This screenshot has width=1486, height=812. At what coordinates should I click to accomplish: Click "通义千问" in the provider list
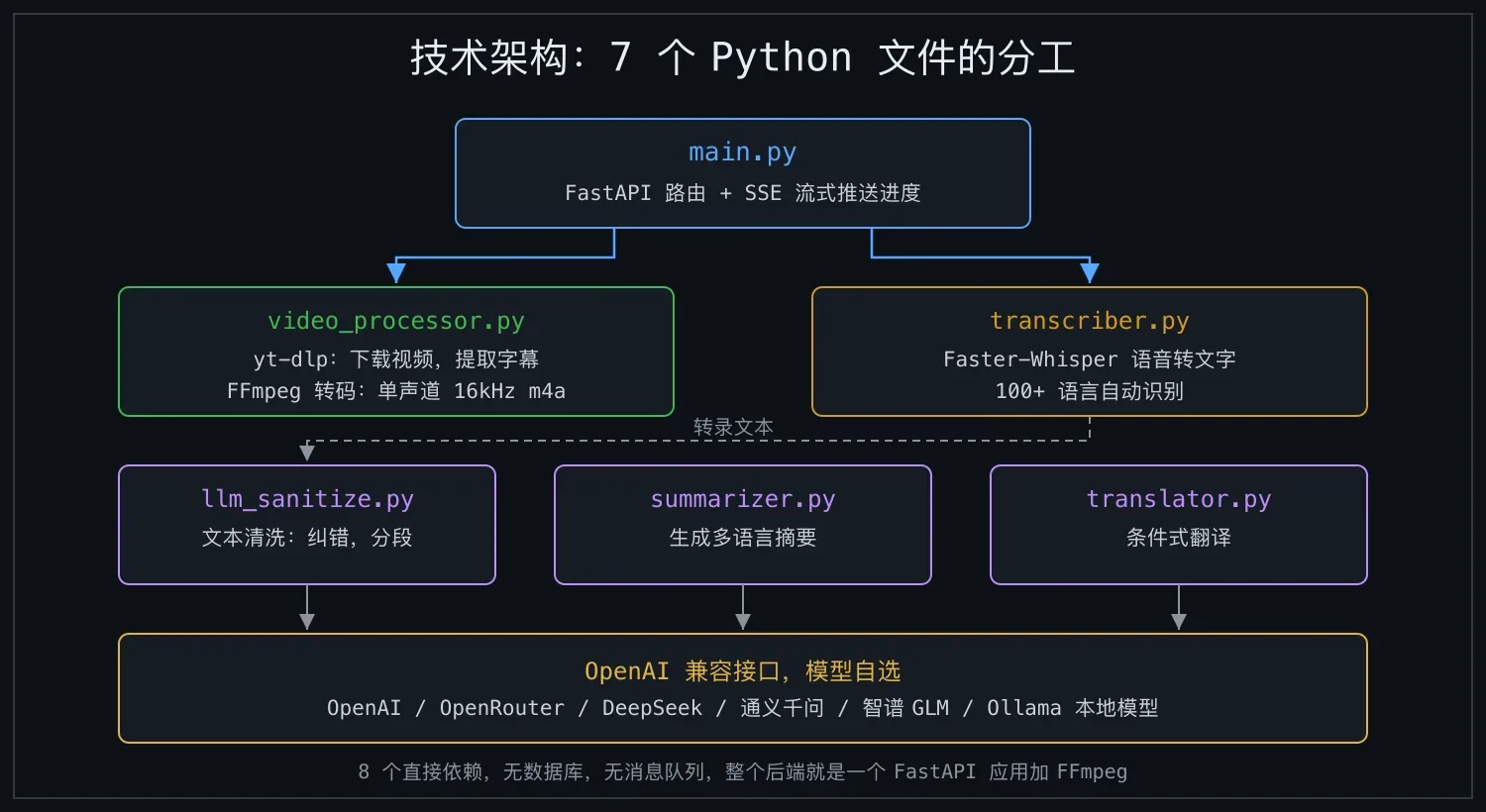pos(782,708)
